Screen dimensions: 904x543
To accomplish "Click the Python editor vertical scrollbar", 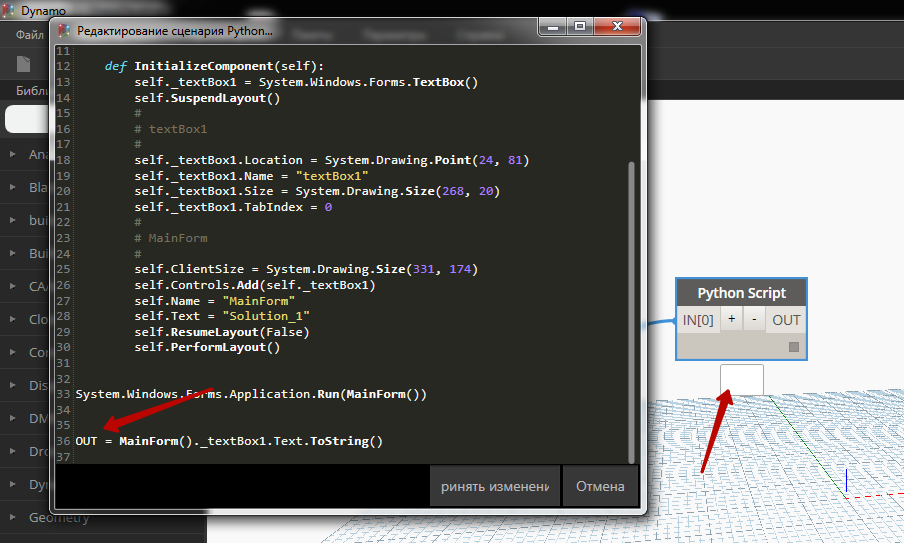I will [630, 300].
